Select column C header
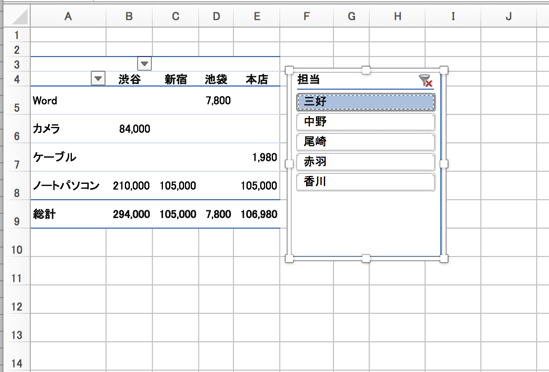 click(x=175, y=16)
